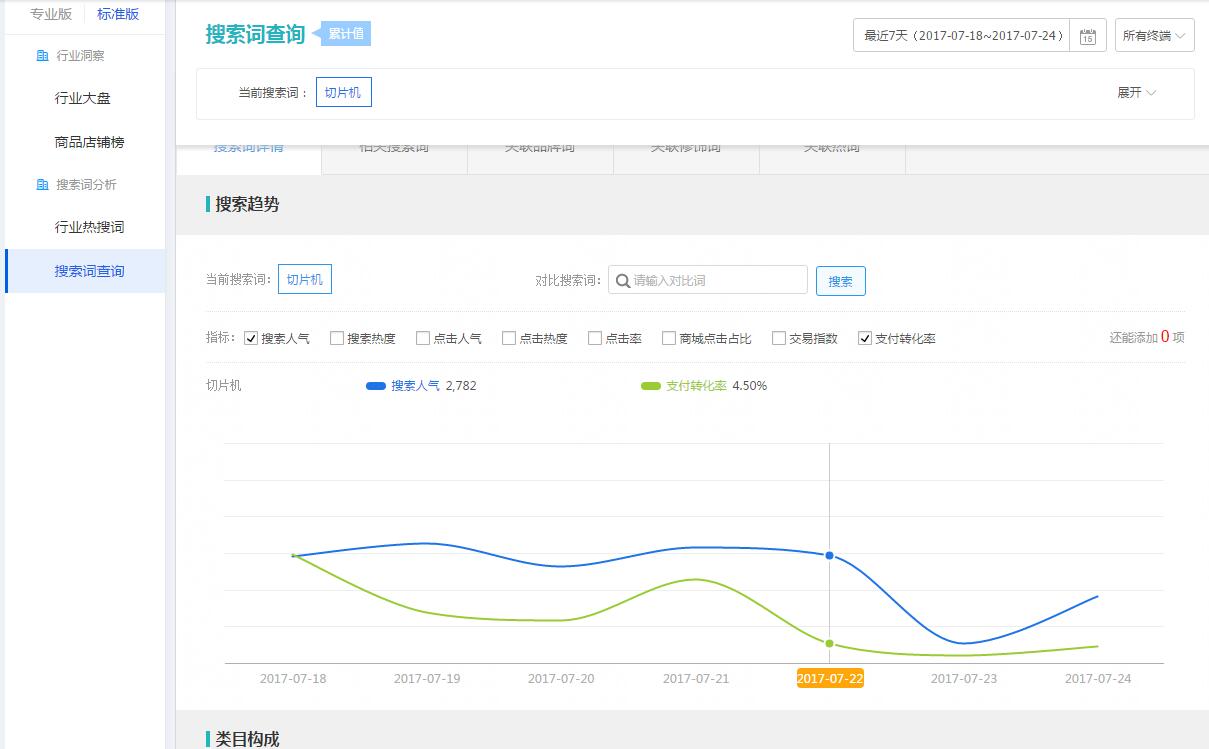Uncheck the 搜索人气 checkbox
Screen dimensions: 1209x749
point(251,339)
